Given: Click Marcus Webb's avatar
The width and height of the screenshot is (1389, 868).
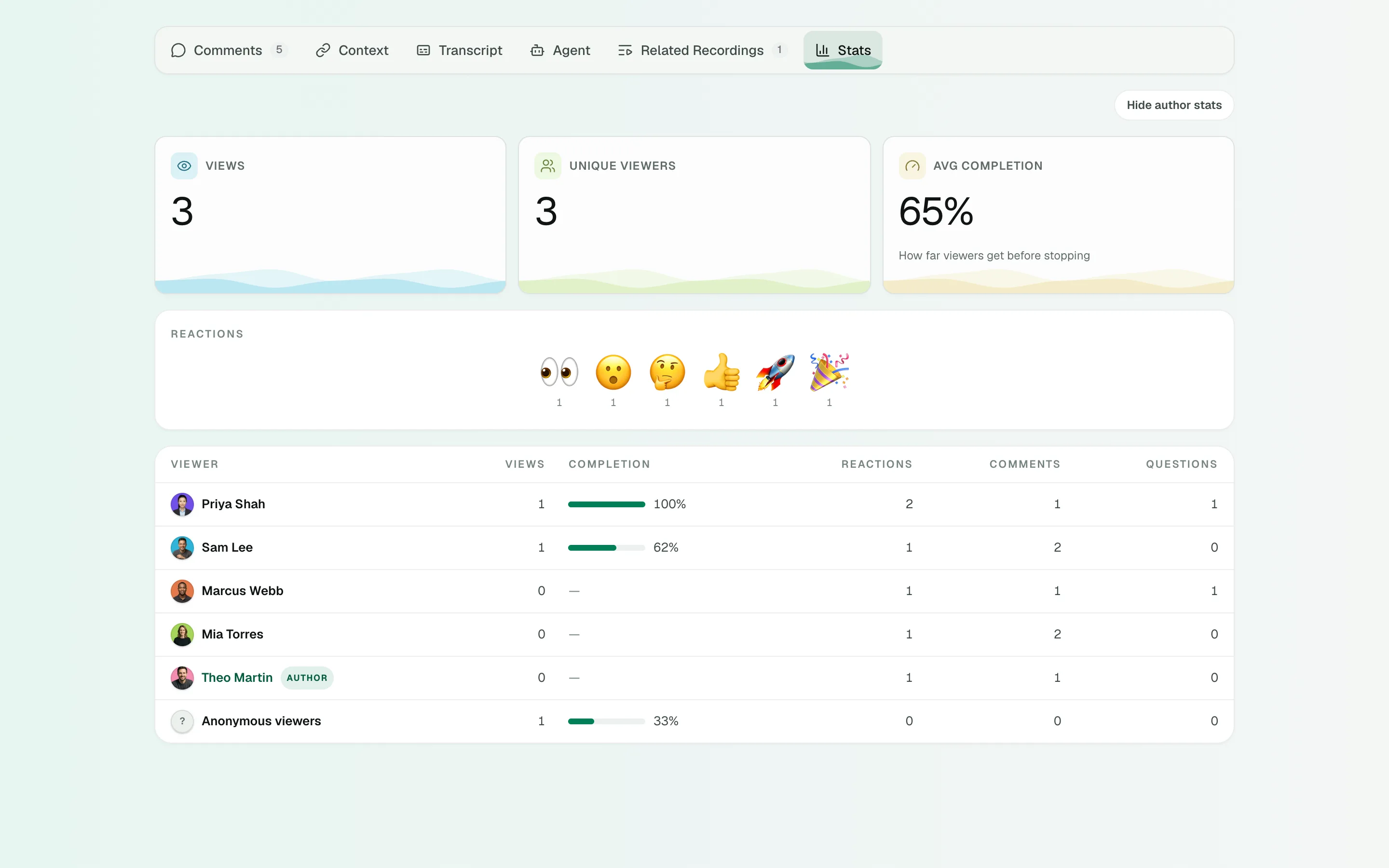Looking at the screenshot, I should (x=182, y=591).
